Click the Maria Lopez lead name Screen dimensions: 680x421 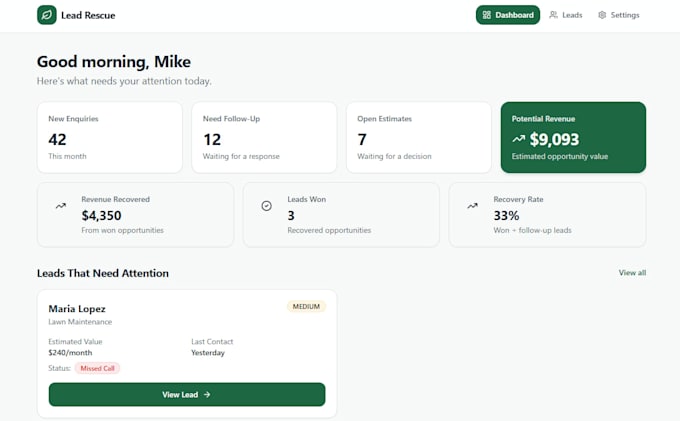coord(77,309)
